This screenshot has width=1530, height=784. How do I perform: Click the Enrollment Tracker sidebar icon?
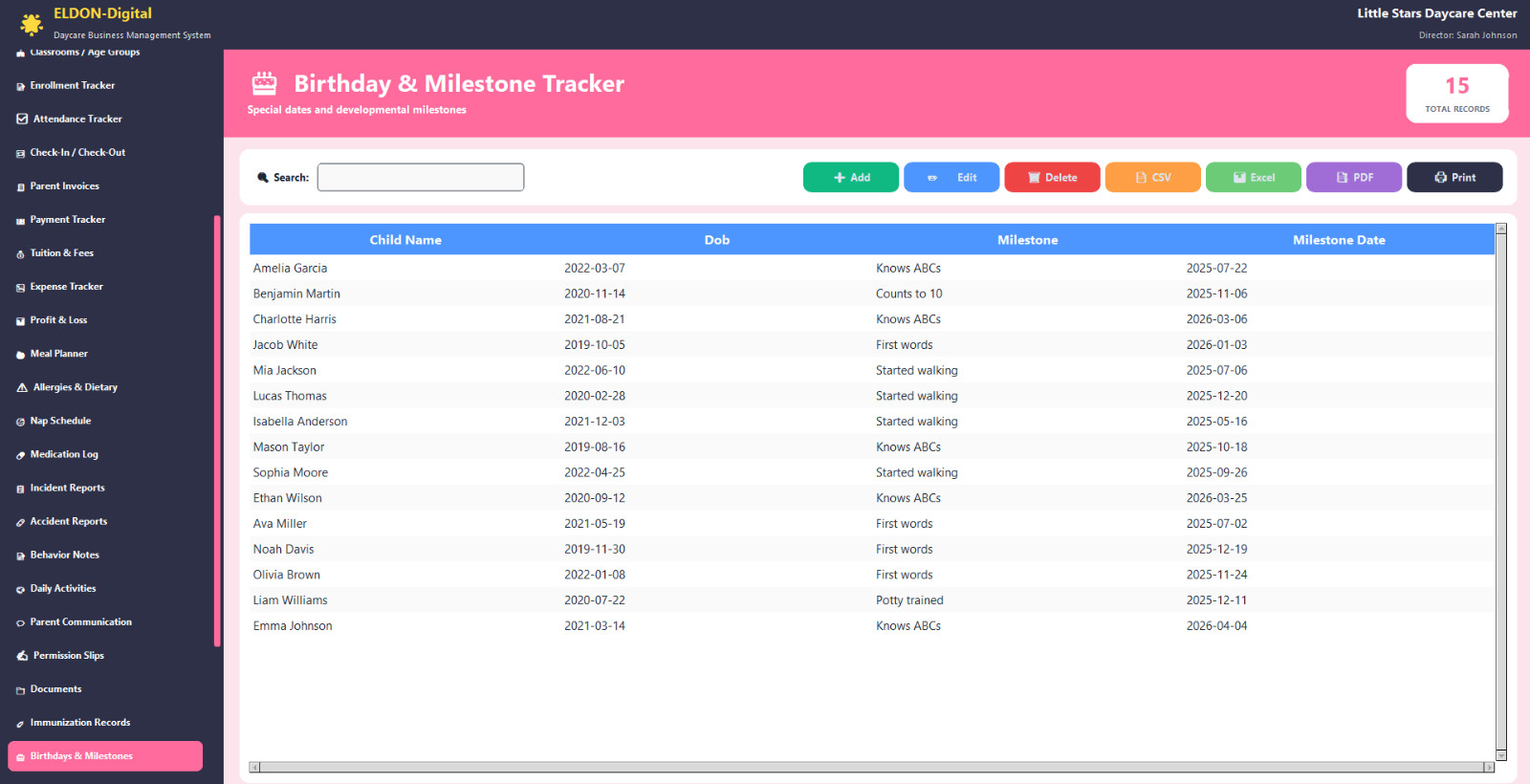coord(20,86)
